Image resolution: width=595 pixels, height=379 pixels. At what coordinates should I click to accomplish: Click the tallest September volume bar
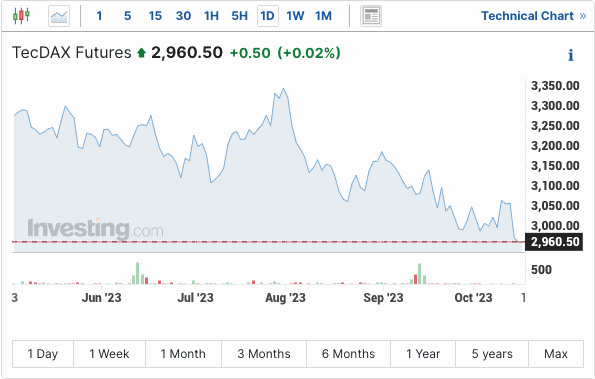419,274
